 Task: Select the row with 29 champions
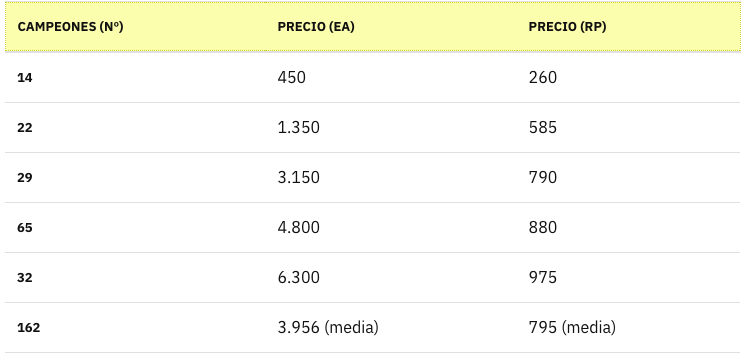pyautogui.click(x=373, y=178)
